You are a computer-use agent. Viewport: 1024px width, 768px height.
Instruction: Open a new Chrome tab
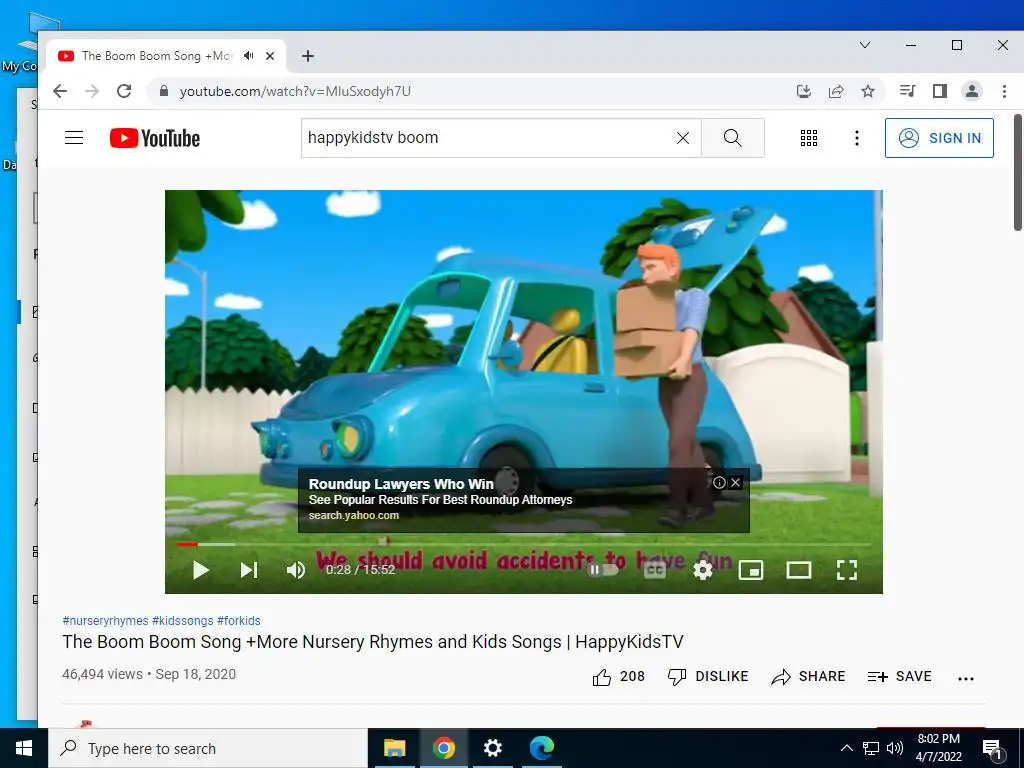pyautogui.click(x=308, y=56)
